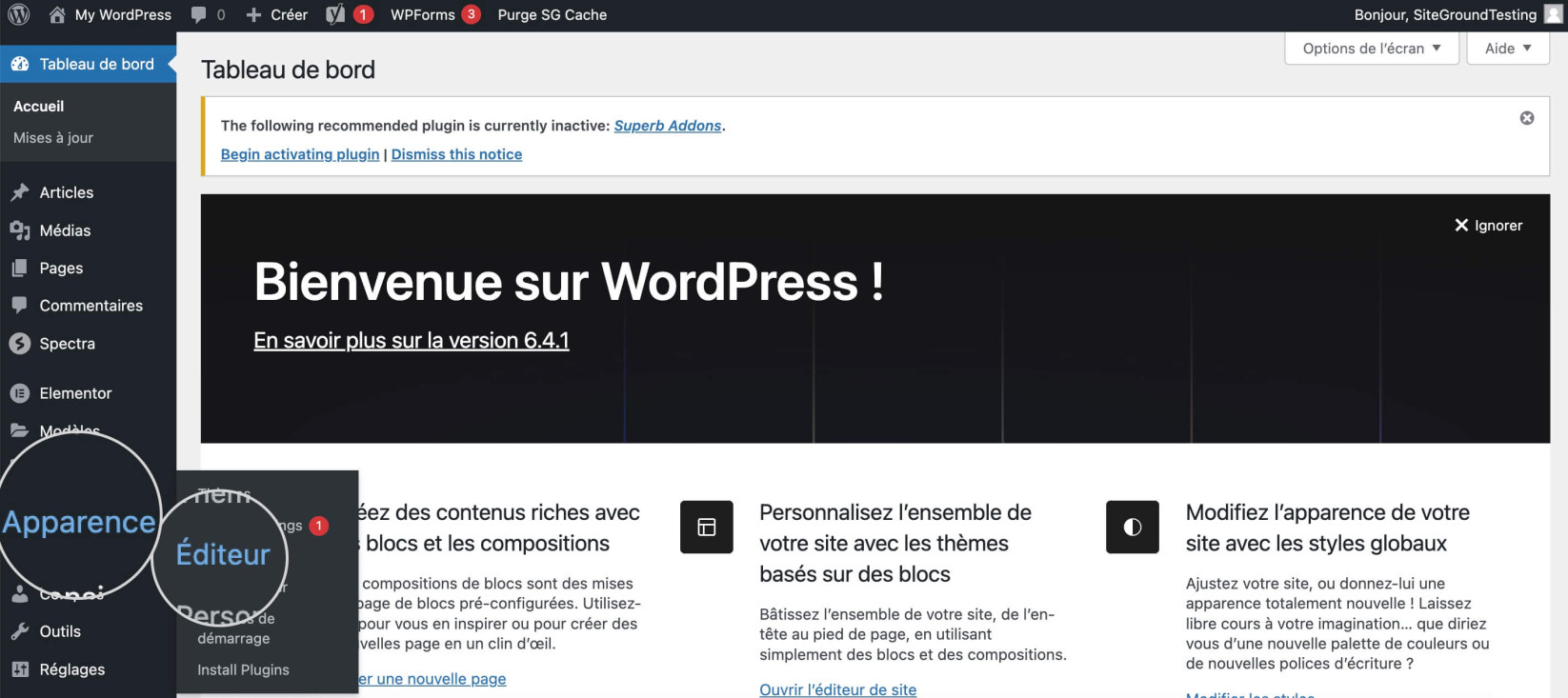Open Mises à jour submenu item
This screenshot has height=698, width=1568.
pos(53,138)
